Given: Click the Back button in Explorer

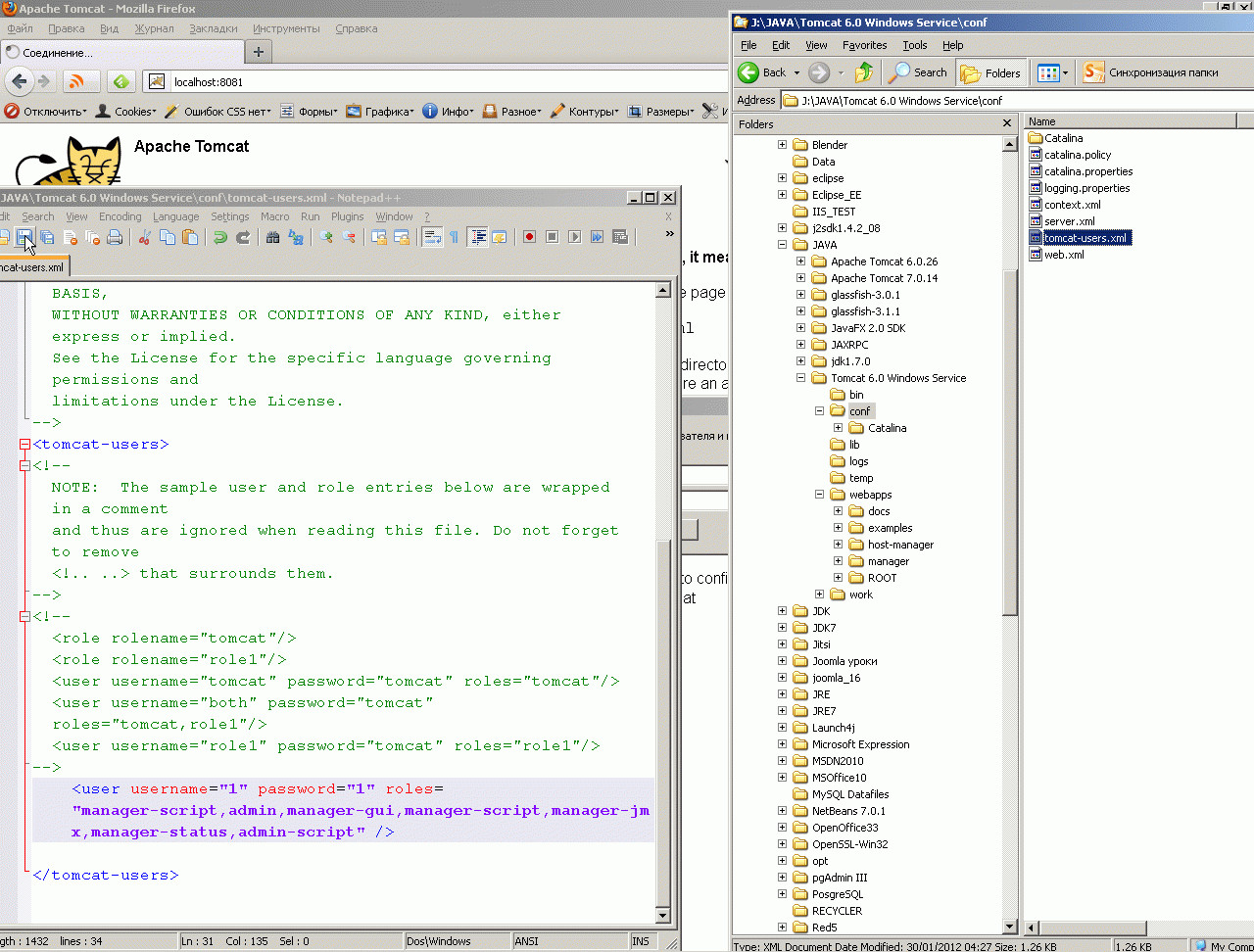Looking at the screenshot, I should pyautogui.click(x=763, y=72).
